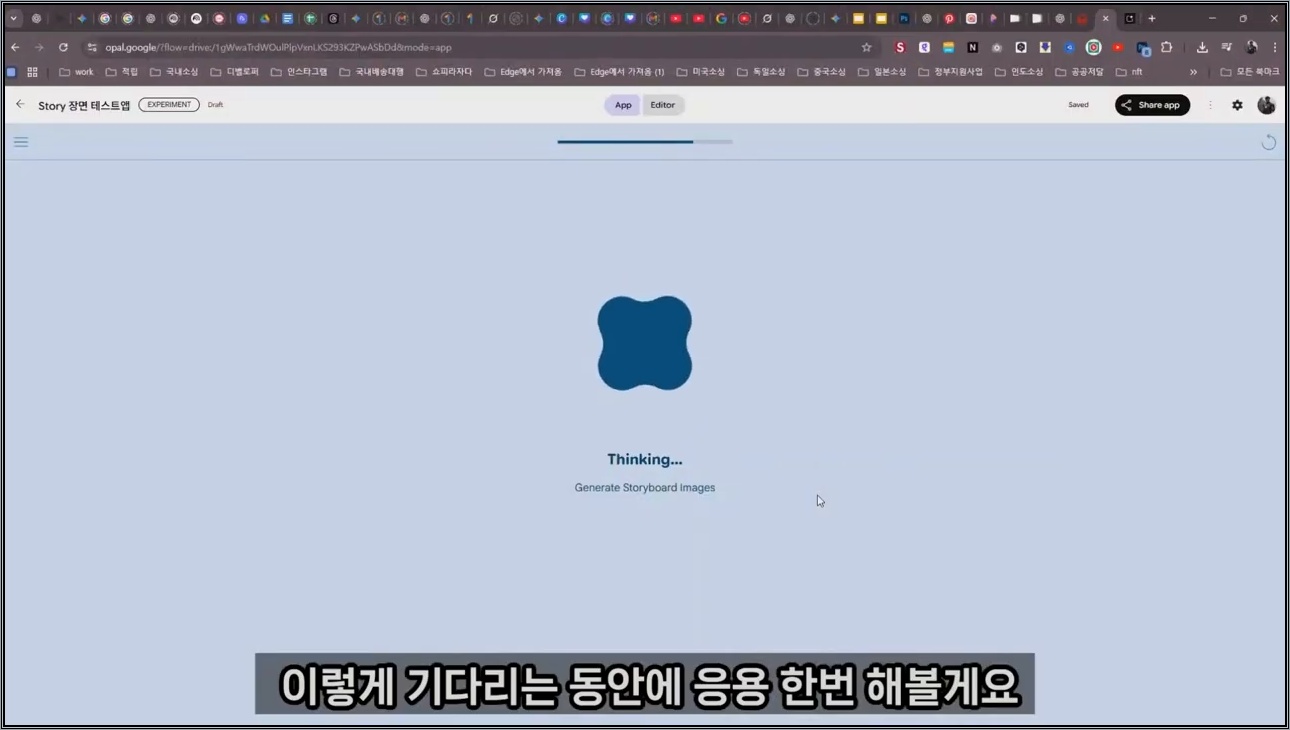Viewport: 1290px width, 730px height.
Task: Open the 독일소싱 bookmarks folder
Action: 762,72
